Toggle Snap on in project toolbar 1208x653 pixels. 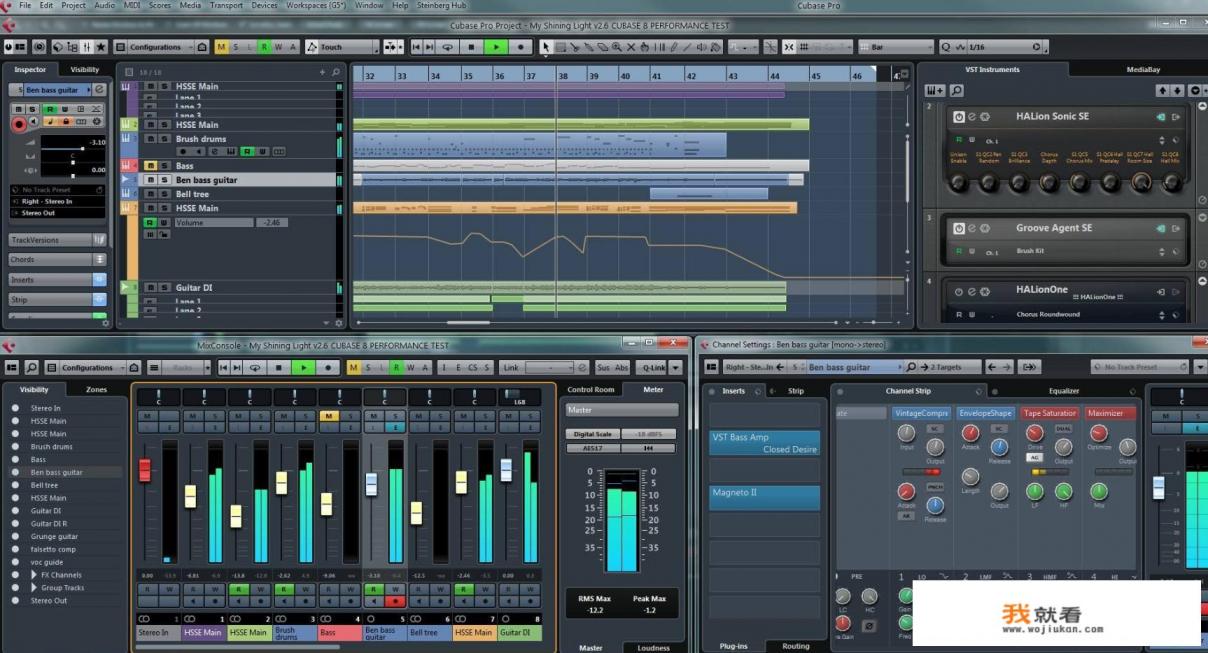tap(790, 46)
